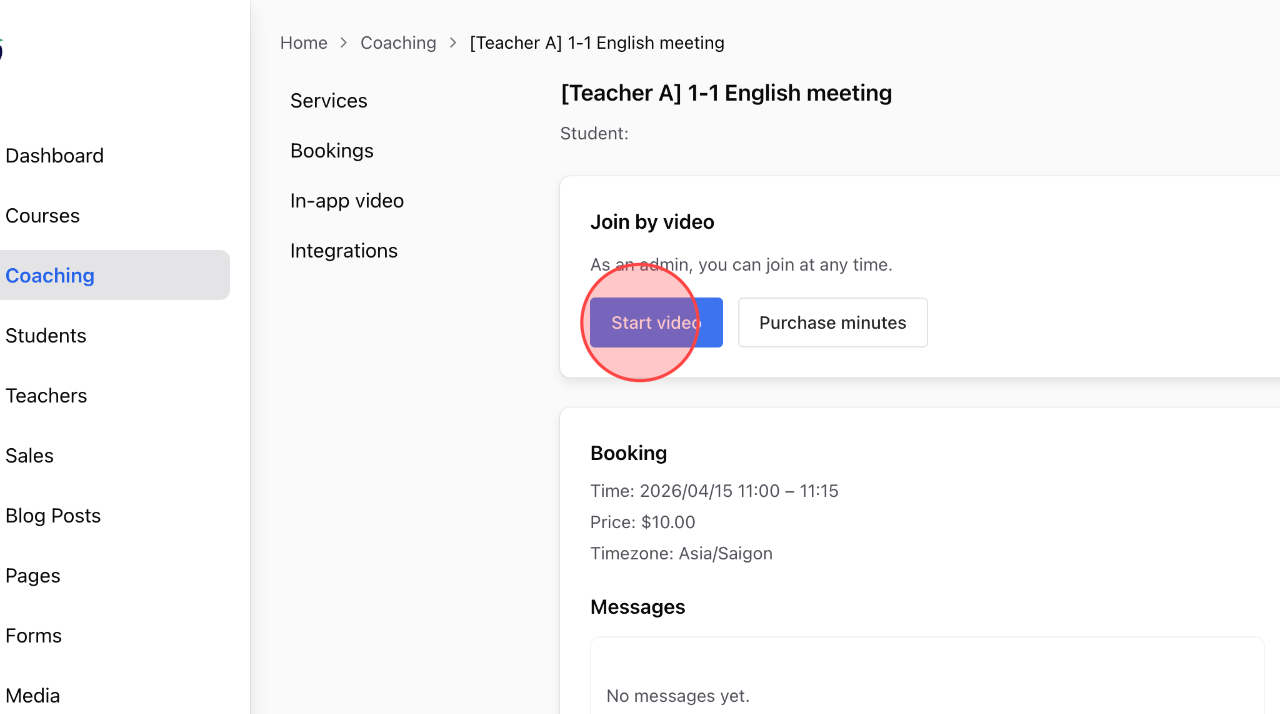
Task: Open Media in the sidebar
Action: tap(32, 696)
